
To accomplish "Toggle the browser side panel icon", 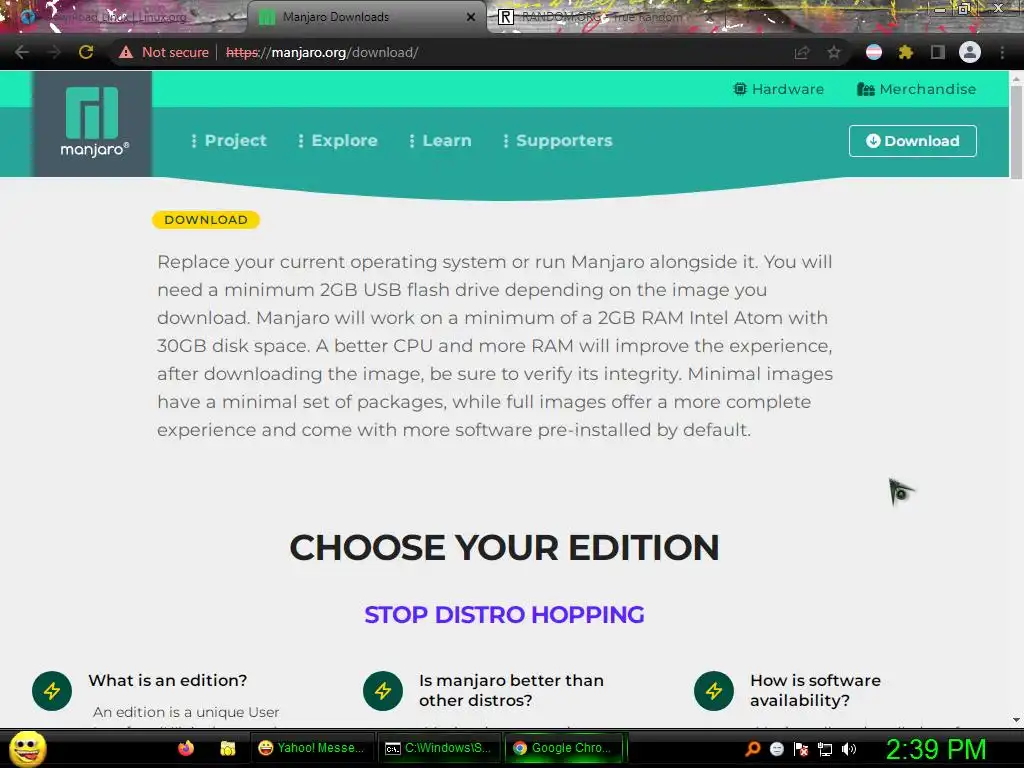I will (938, 52).
